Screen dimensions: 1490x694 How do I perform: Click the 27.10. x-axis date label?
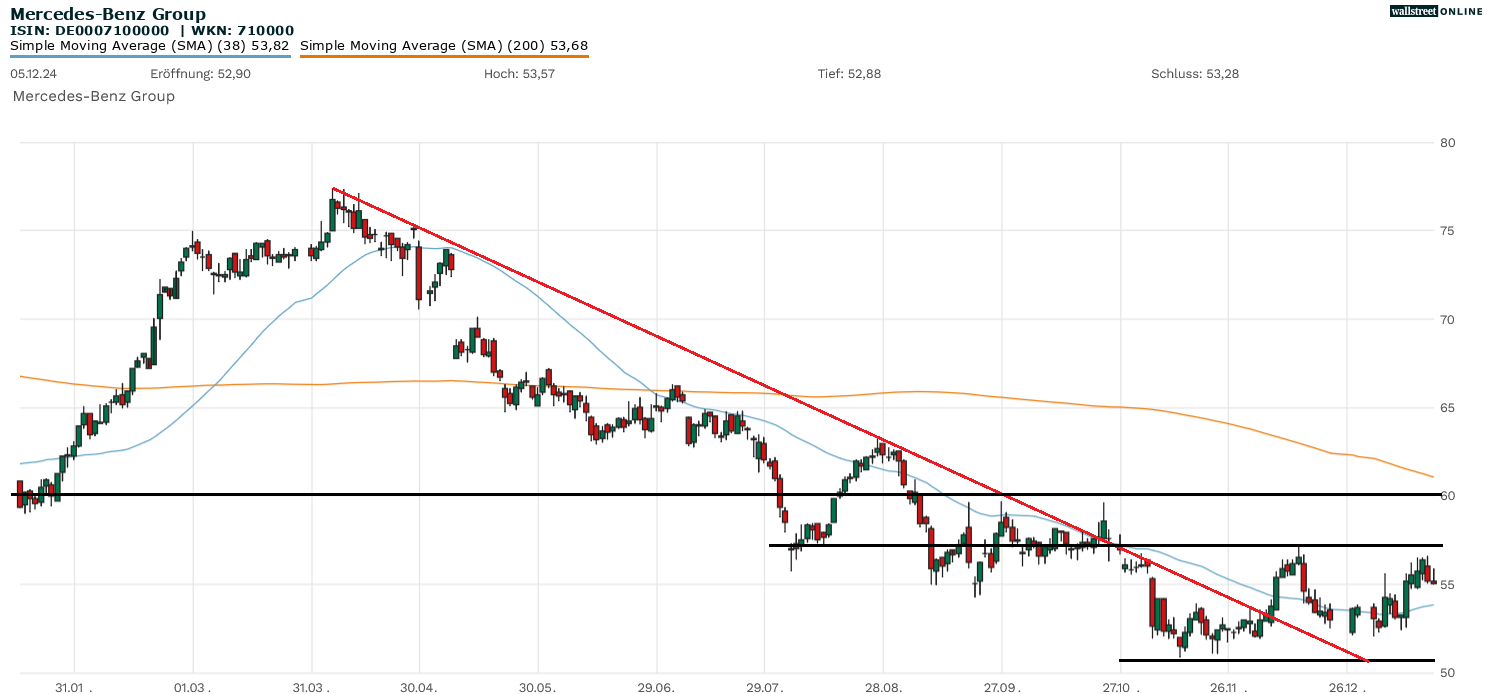(1120, 688)
